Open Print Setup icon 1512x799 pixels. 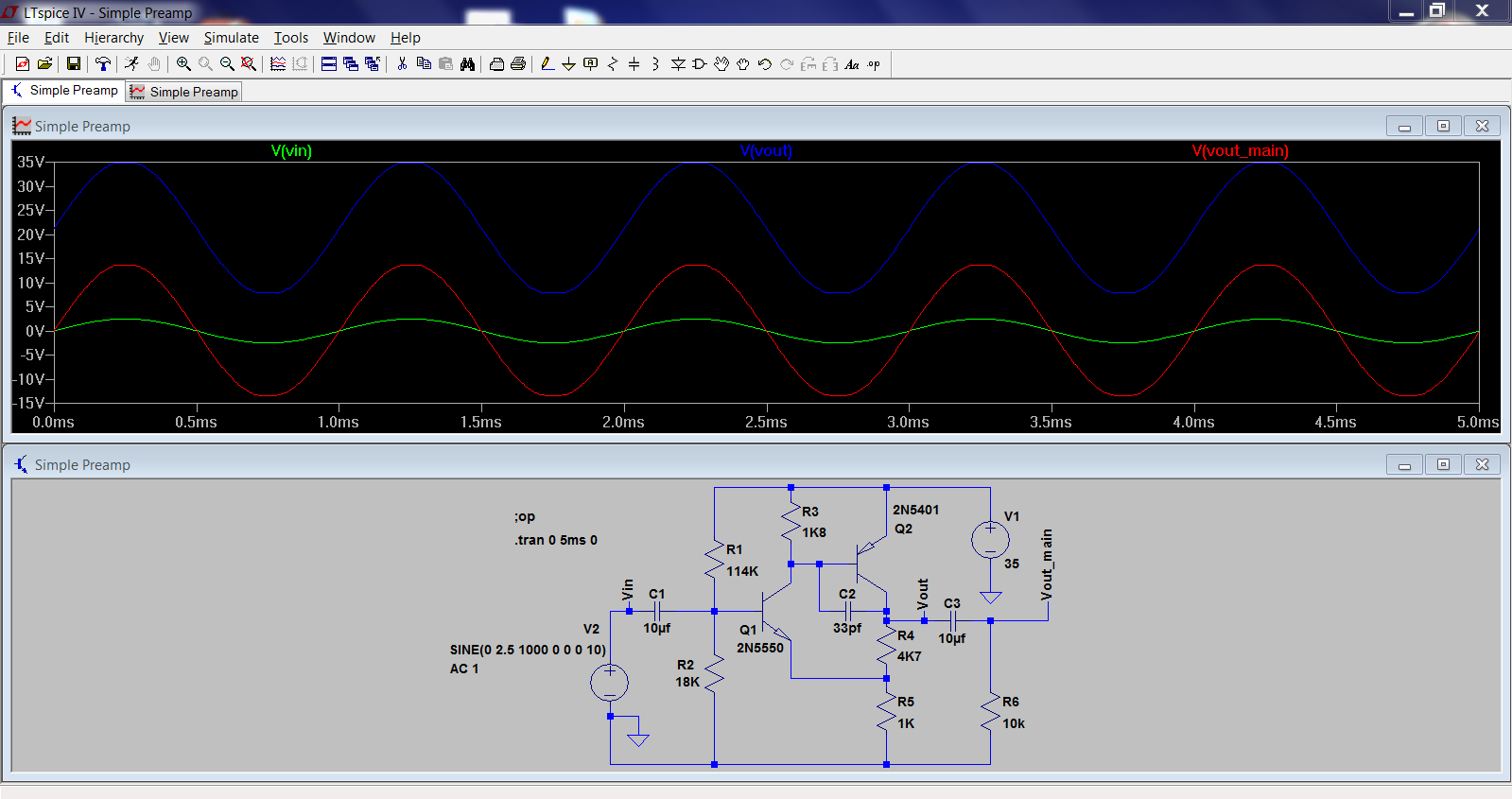(x=496, y=63)
